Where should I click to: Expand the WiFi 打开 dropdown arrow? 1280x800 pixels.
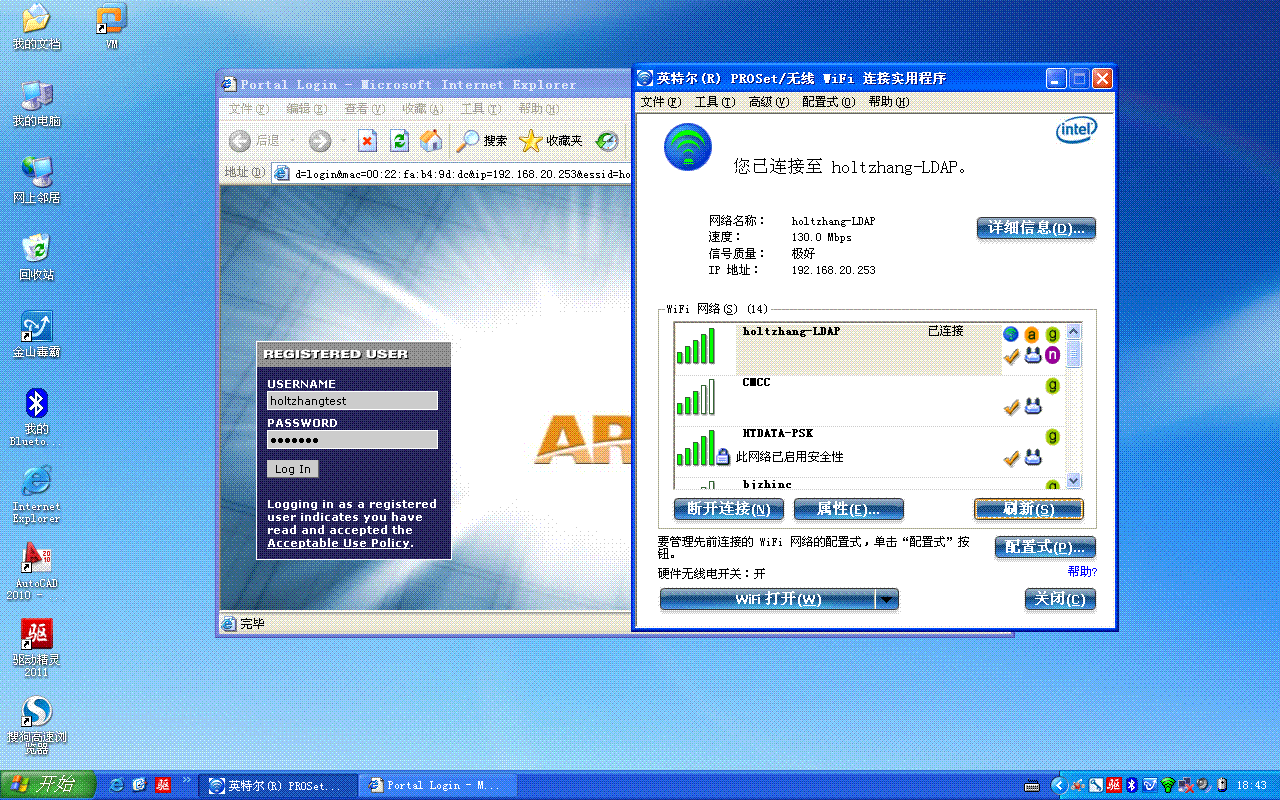(x=887, y=599)
